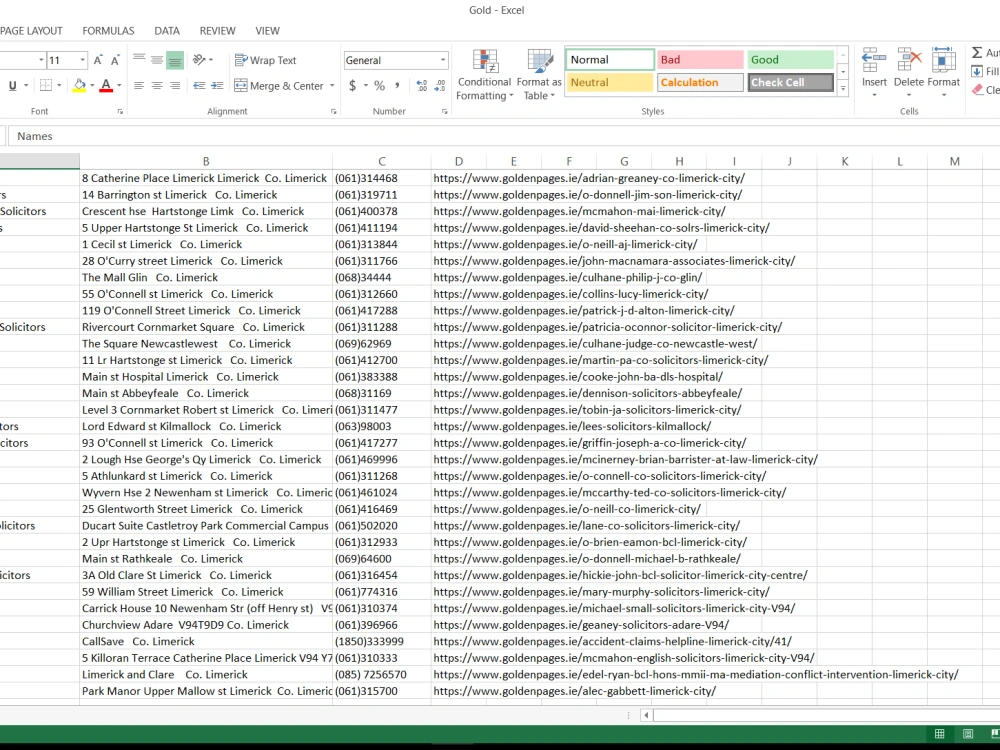
Task: Apply top align to cell text
Action: pos(139,60)
